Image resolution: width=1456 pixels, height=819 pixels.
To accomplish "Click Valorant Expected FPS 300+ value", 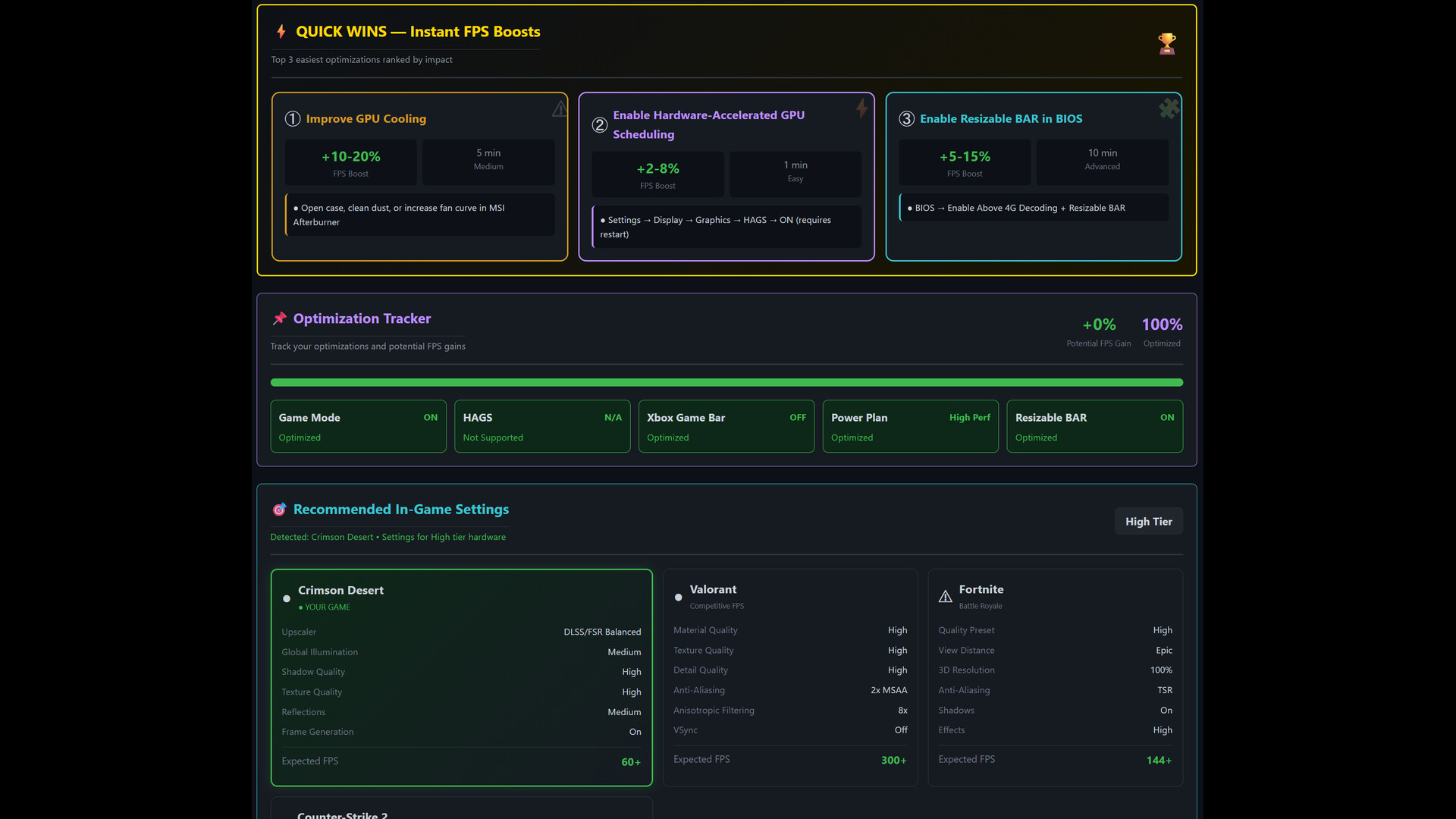I will tap(893, 761).
